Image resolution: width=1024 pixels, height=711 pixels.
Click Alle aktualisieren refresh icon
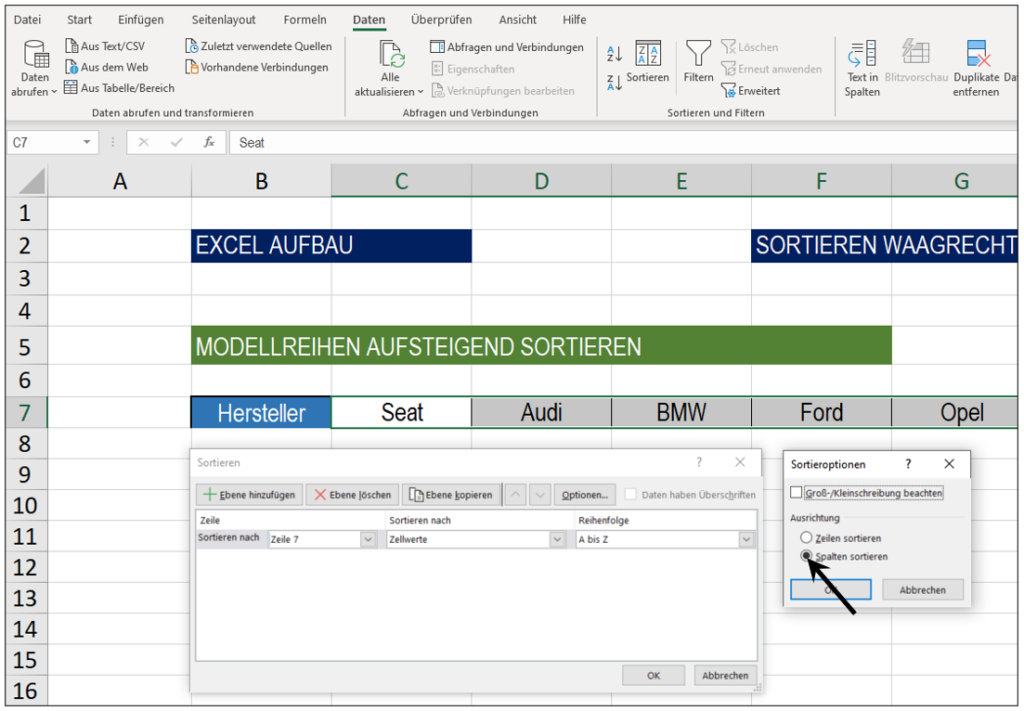click(x=392, y=54)
